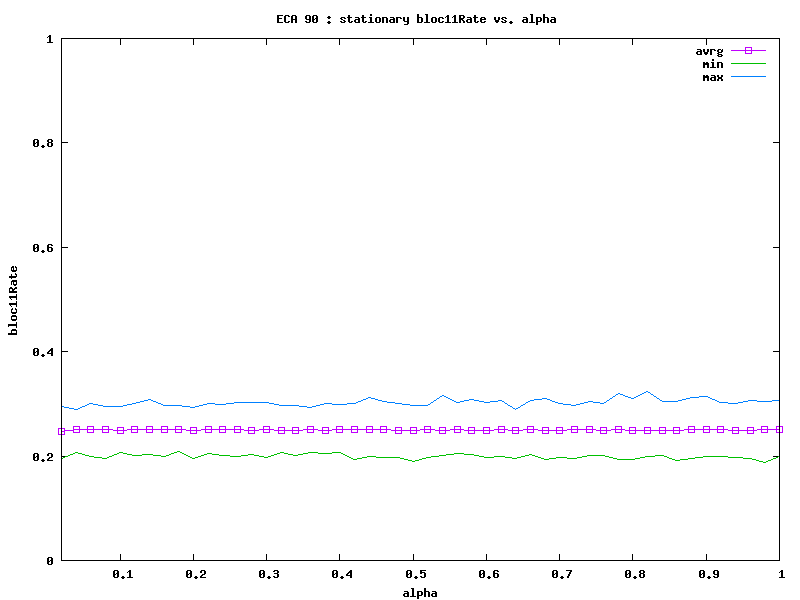The height and width of the screenshot is (600, 800).
Task: Select the 'min' legend label
Action: coord(712,64)
